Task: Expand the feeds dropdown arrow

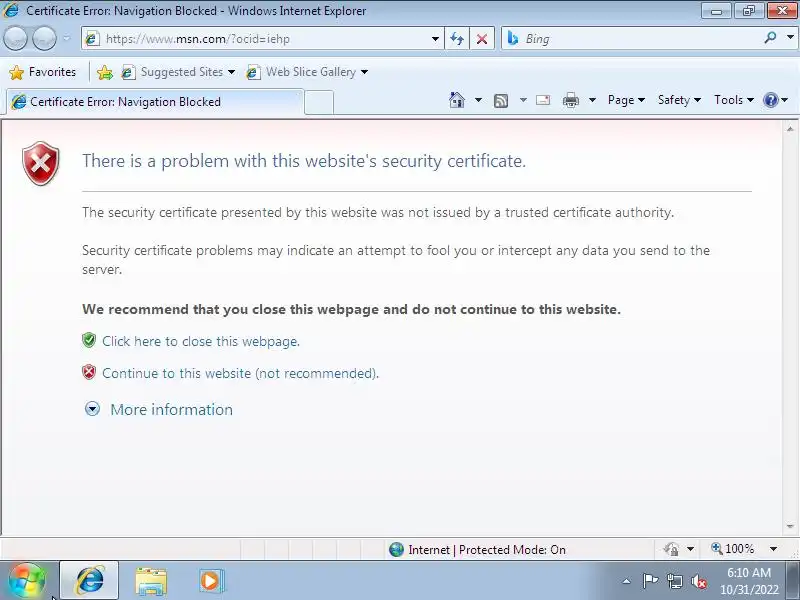Action: [523, 100]
